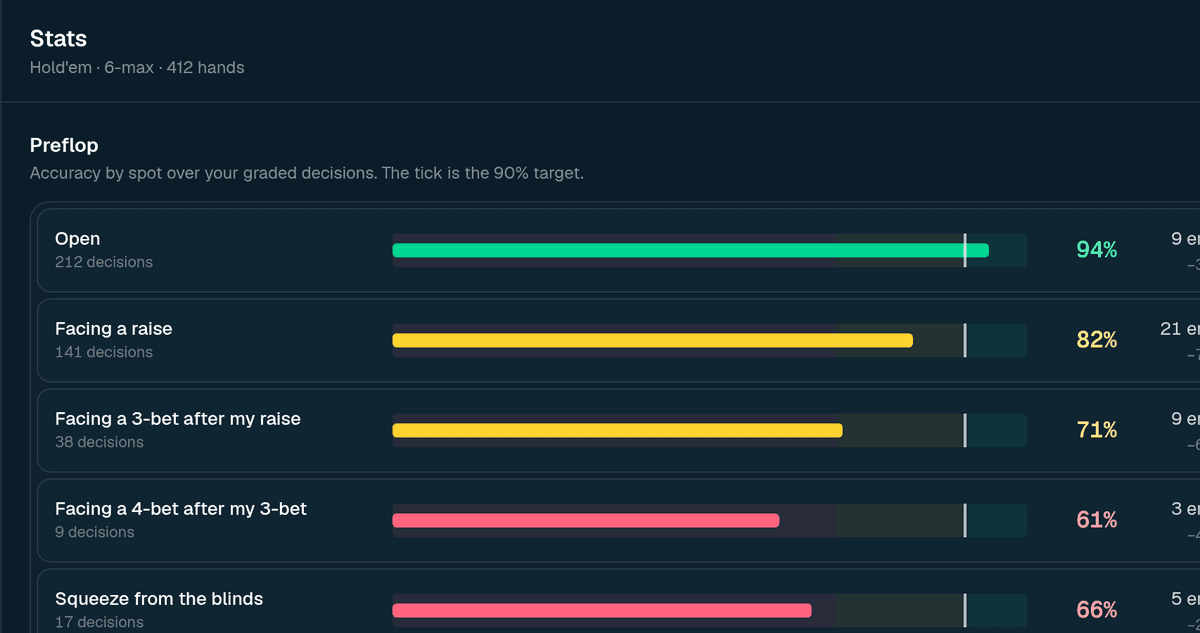Select "Squeeze from the blinds" label

[x=159, y=599]
